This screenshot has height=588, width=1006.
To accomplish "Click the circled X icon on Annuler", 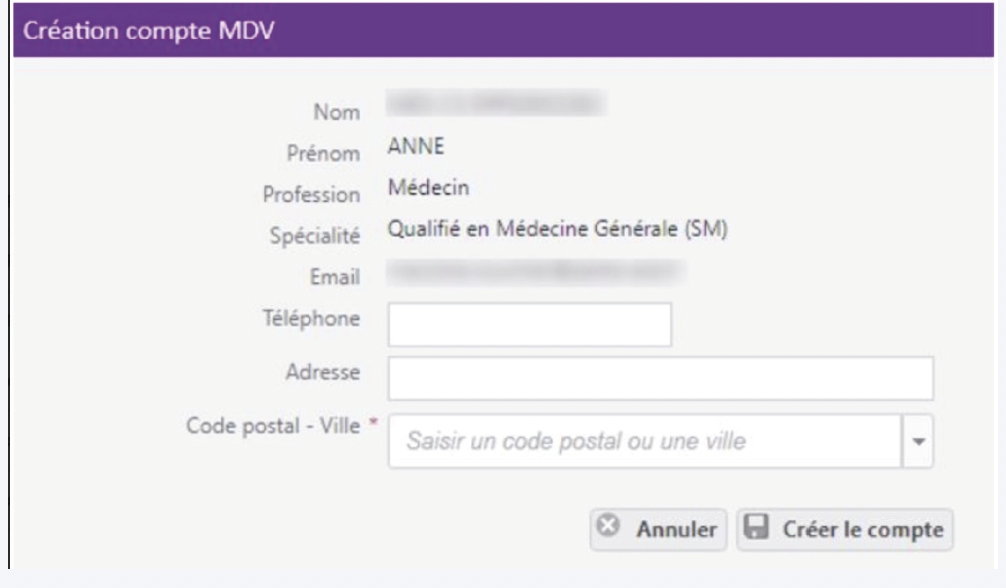I will [x=608, y=525].
